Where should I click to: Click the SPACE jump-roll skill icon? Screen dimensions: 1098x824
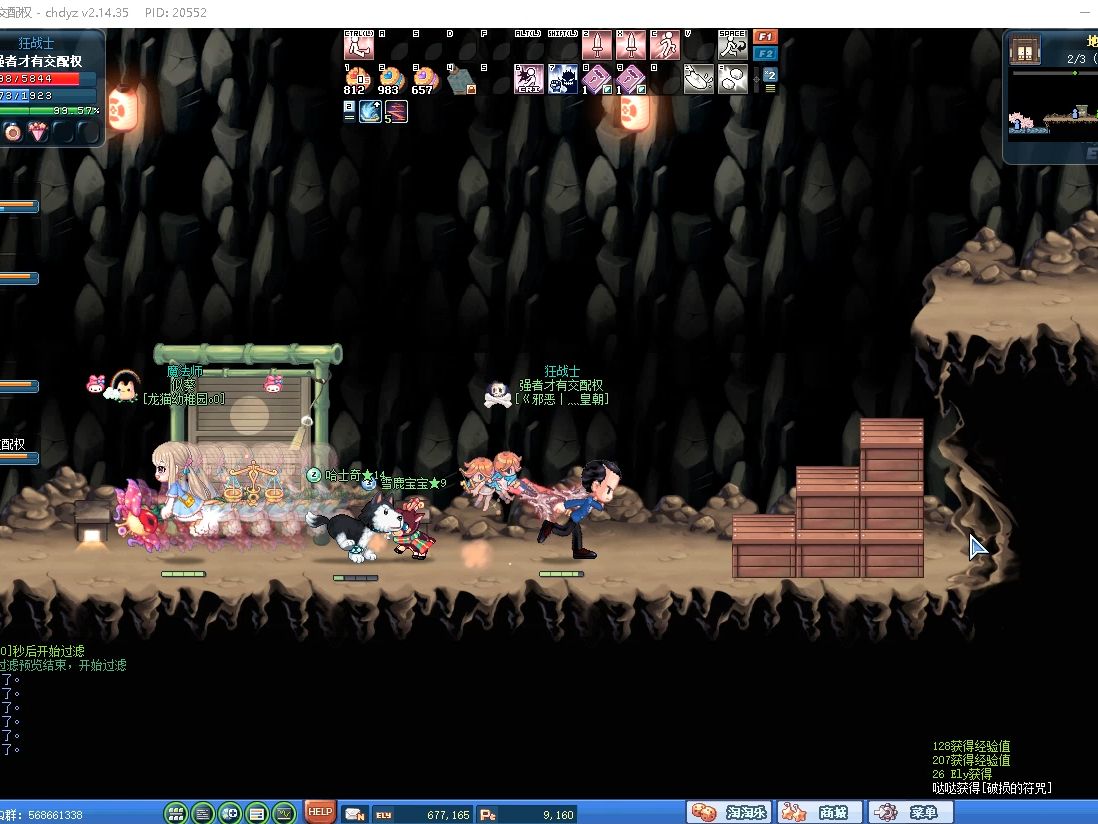click(732, 46)
